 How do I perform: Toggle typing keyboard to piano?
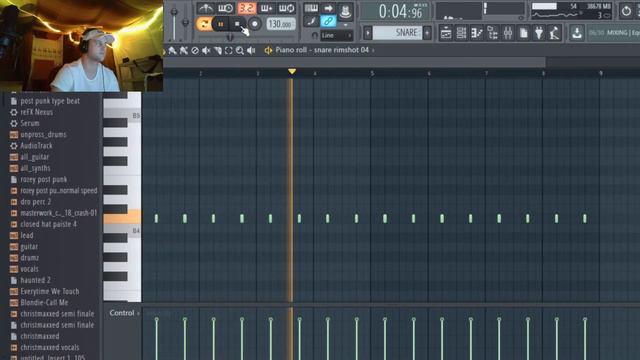pos(311,8)
